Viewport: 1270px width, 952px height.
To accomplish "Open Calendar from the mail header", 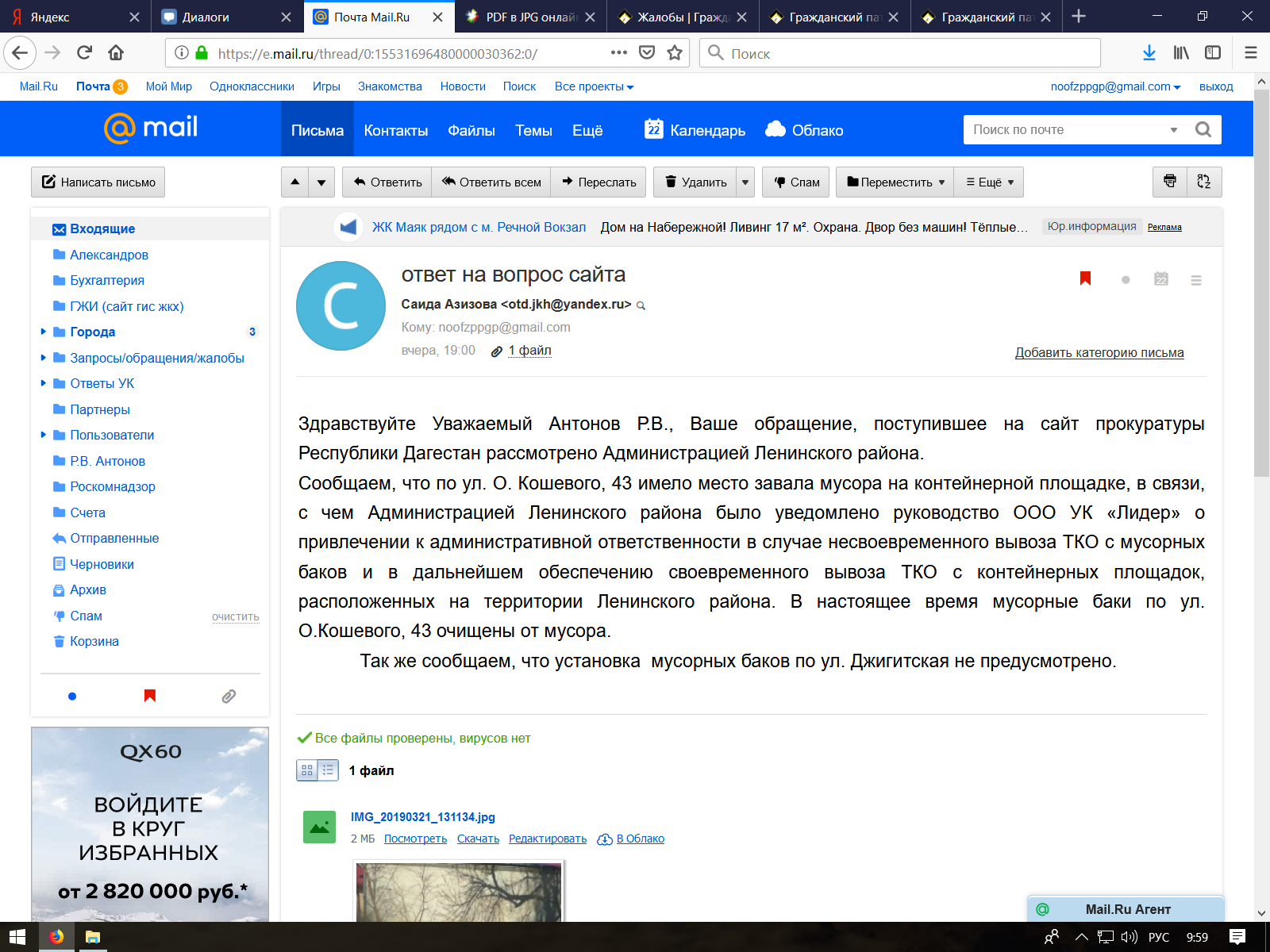I will (695, 130).
